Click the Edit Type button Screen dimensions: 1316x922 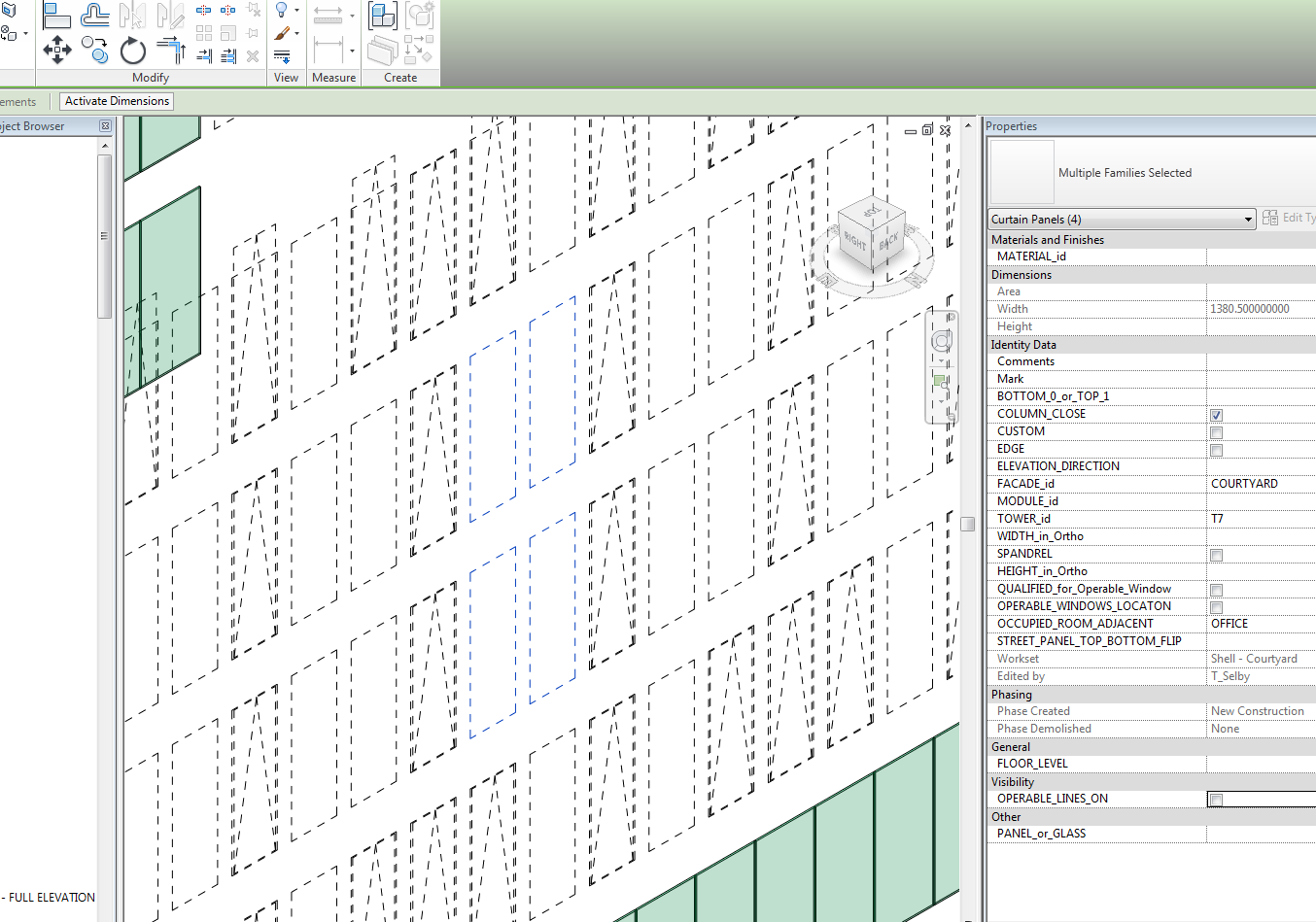point(1289,218)
